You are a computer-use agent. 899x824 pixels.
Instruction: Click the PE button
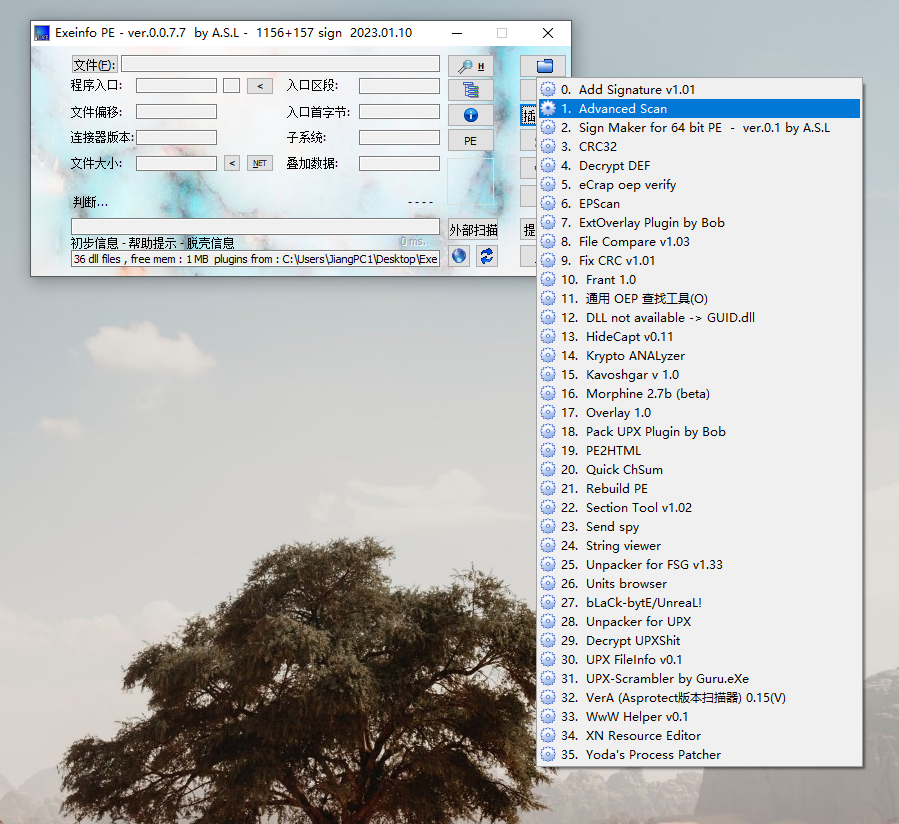pos(471,140)
